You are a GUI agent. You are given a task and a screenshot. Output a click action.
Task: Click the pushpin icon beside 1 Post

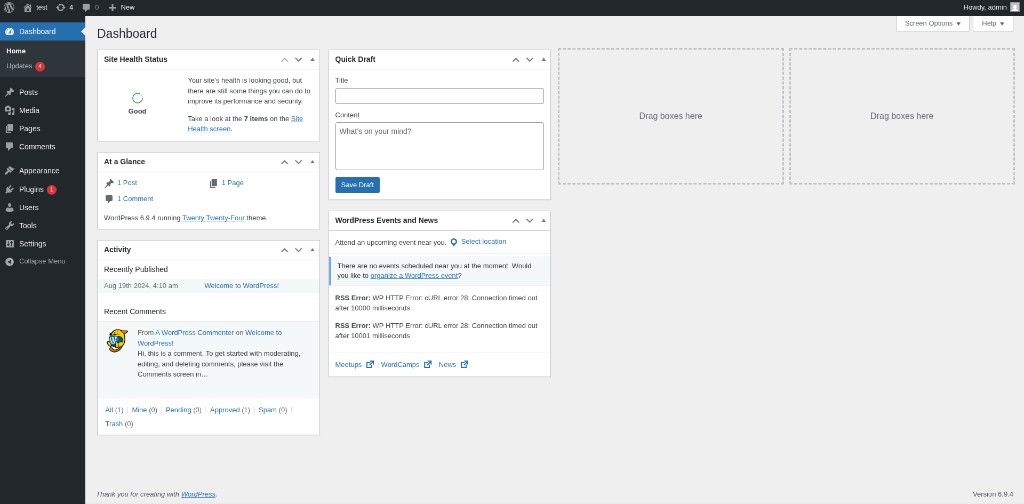pyautogui.click(x=109, y=183)
